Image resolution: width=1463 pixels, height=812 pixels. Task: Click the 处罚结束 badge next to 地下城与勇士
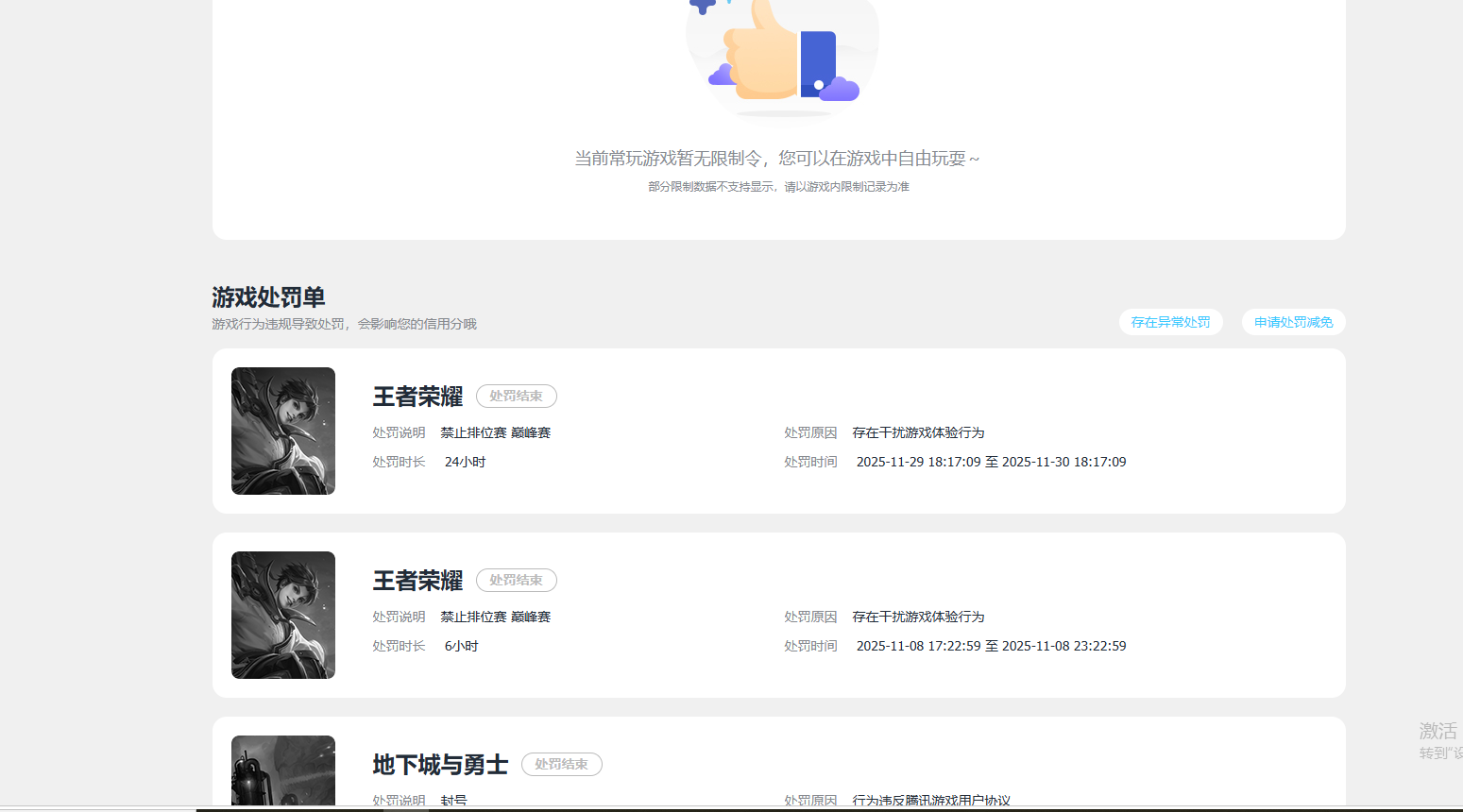(562, 764)
